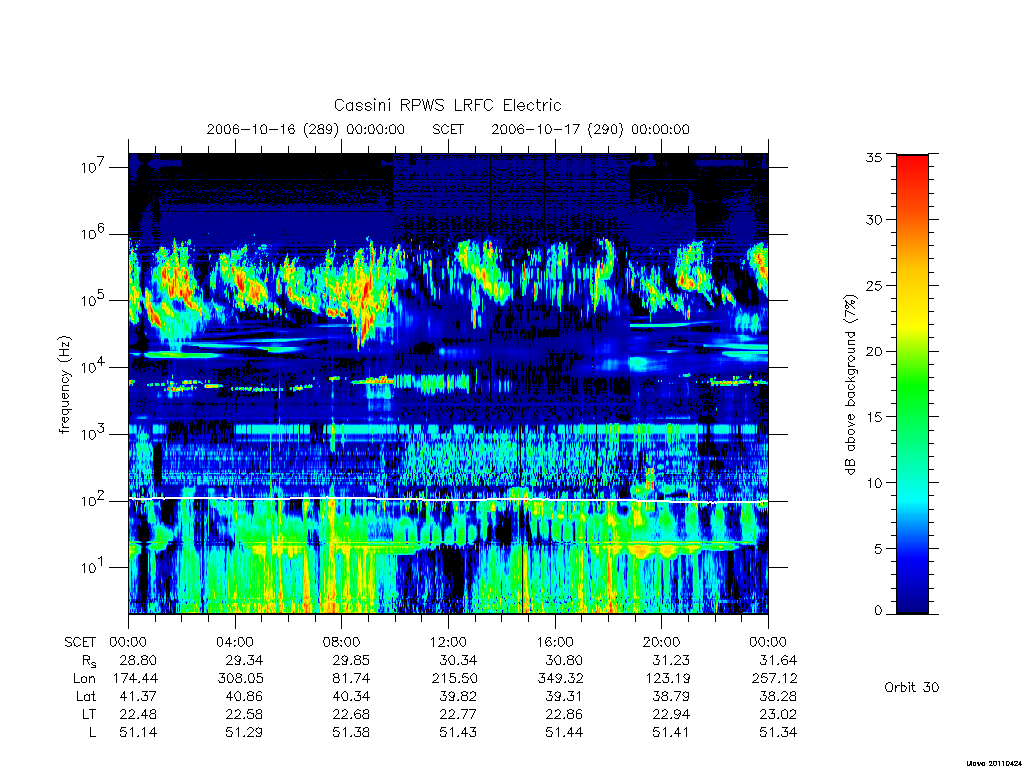Click the color bar tick label '0'

pyautogui.click(x=878, y=610)
